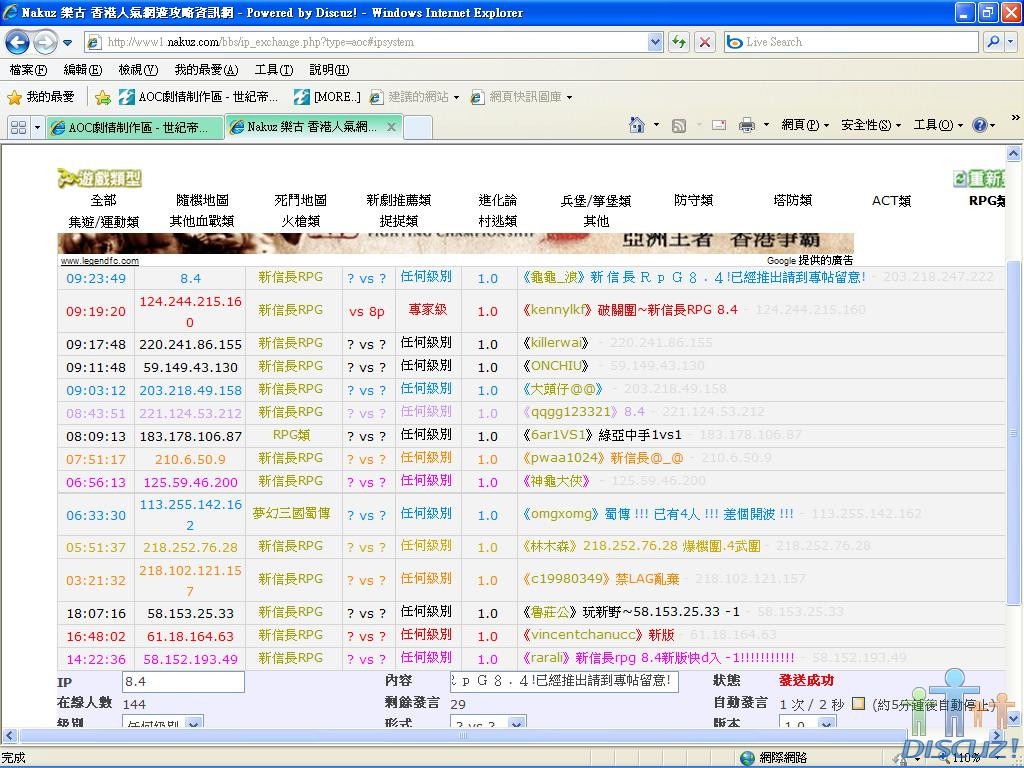Open the 編輯(E) menu
The height and width of the screenshot is (768, 1024).
click(x=83, y=70)
